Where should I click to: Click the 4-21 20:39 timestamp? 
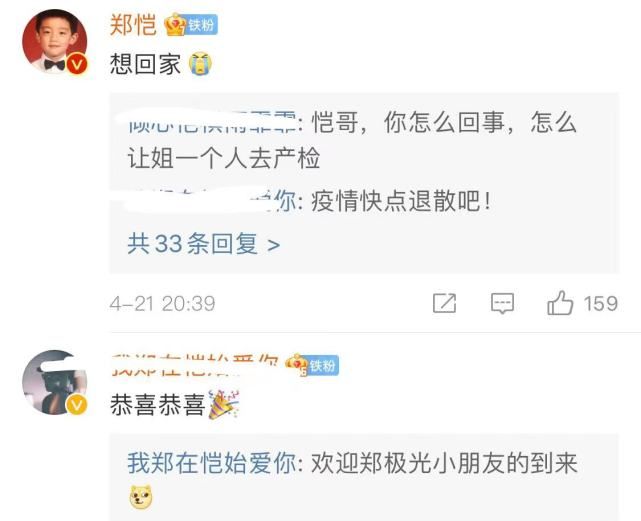pos(162,303)
